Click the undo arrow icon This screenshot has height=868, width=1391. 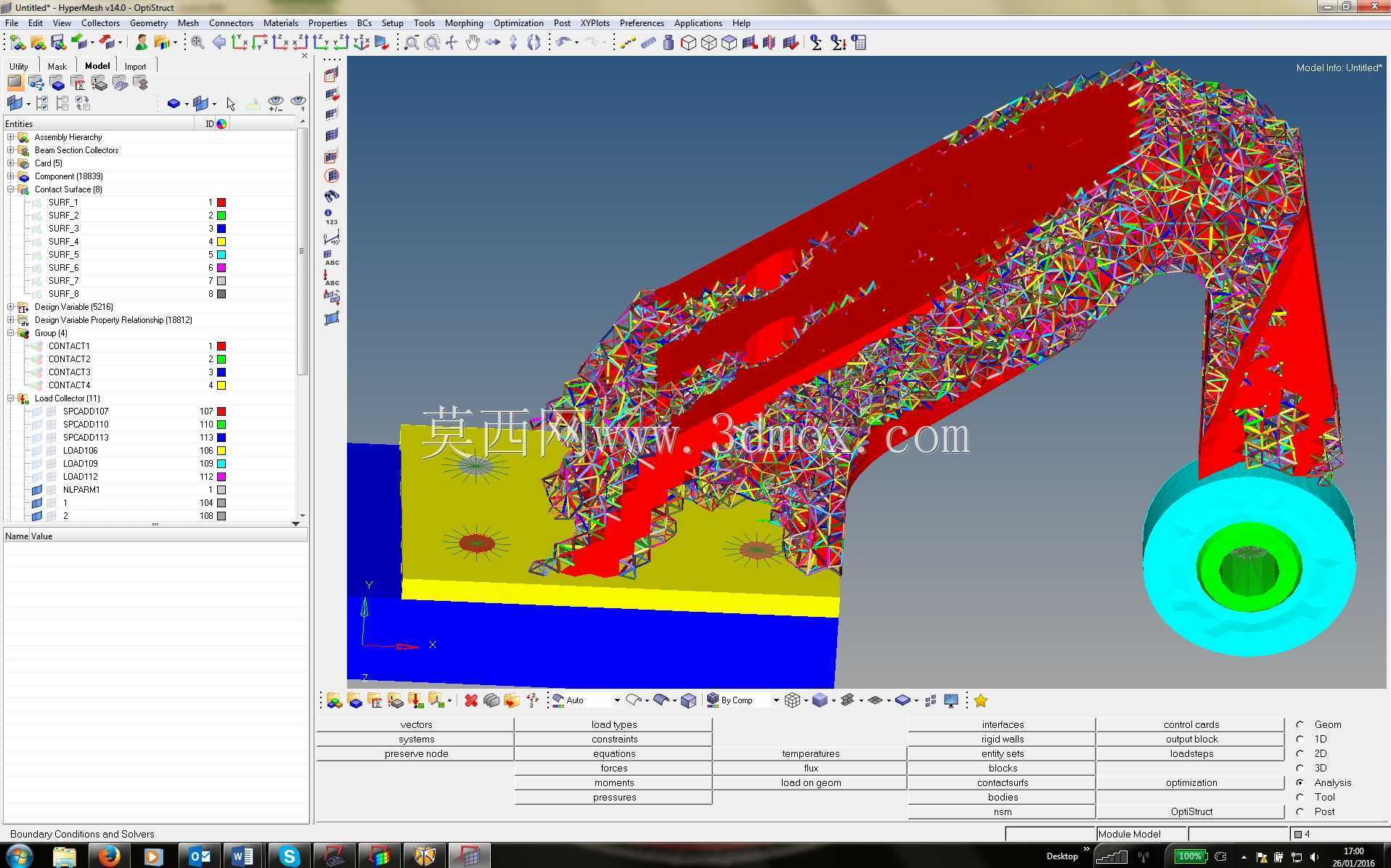pyautogui.click(x=563, y=43)
